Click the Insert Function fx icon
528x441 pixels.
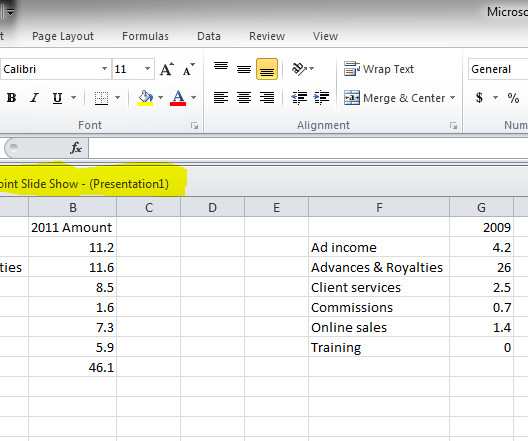point(76,148)
